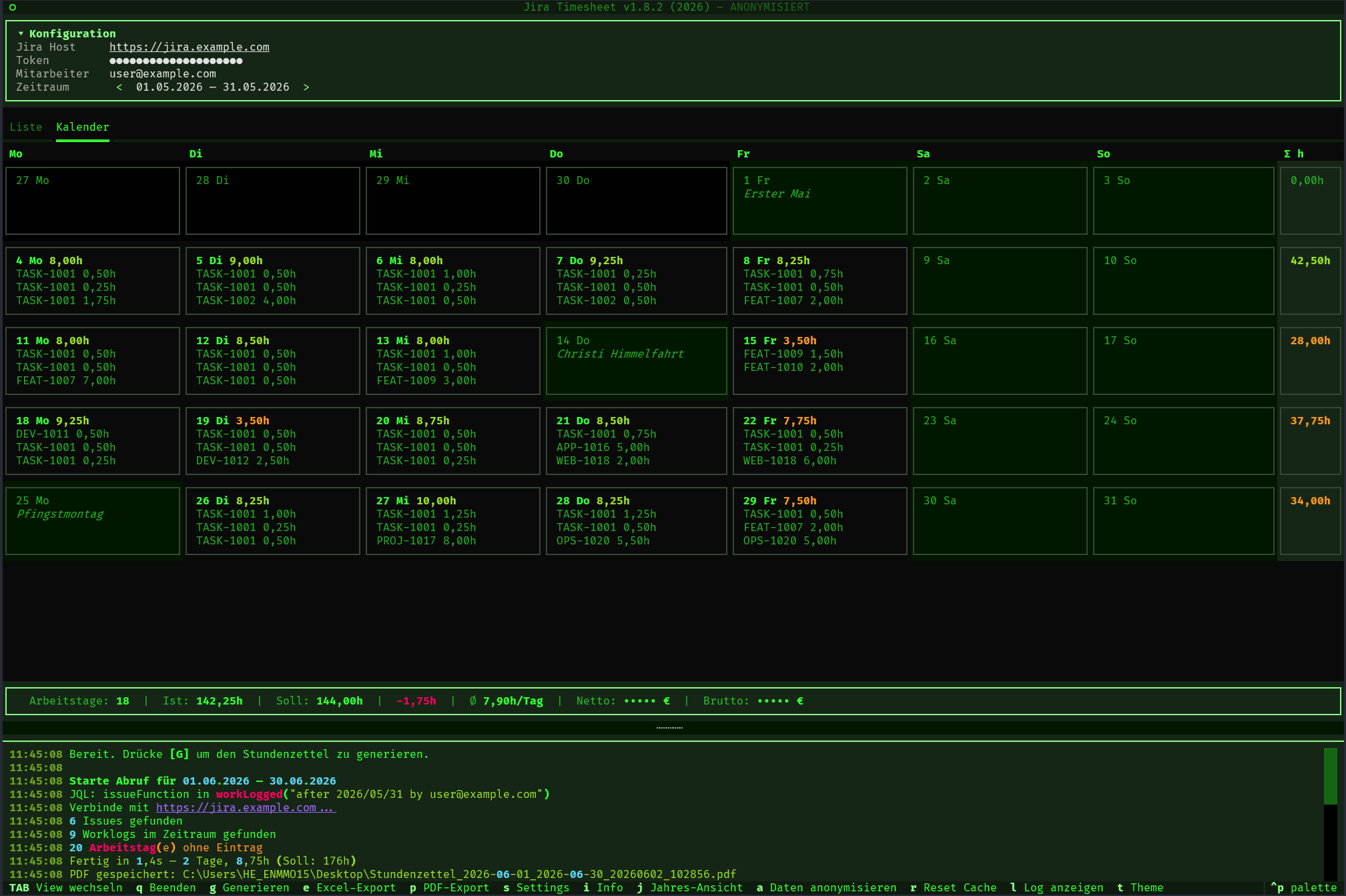Viewport: 1346px width, 896px height.
Task: Click Mitarbeiter user@example.com field
Action: 163,74
